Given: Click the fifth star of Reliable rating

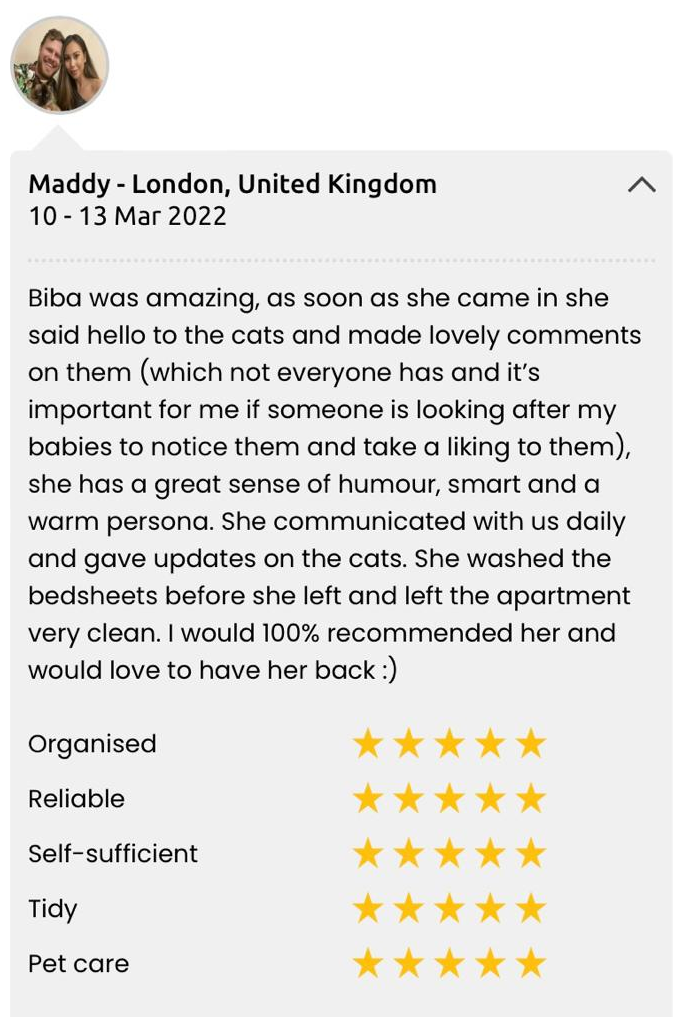Looking at the screenshot, I should [x=531, y=799].
